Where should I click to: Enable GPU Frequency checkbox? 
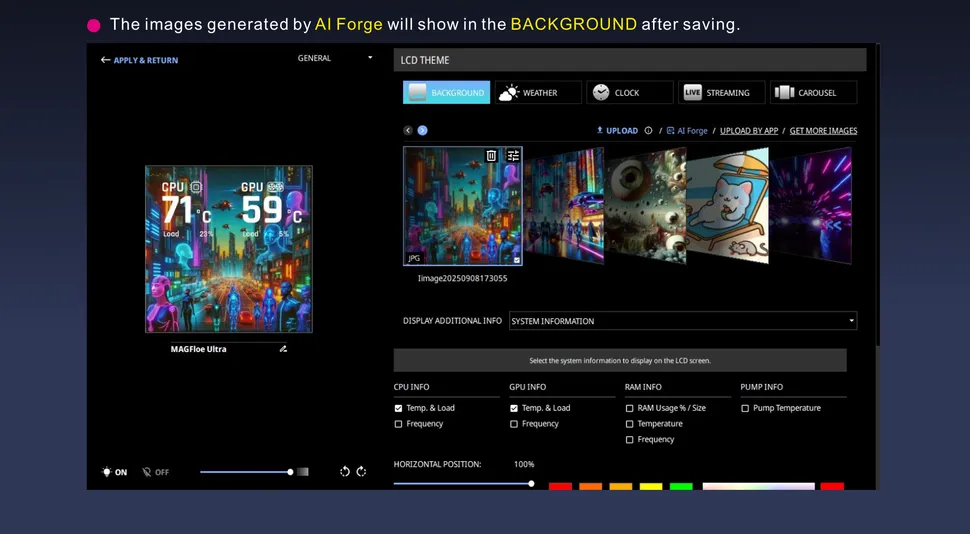pos(514,424)
